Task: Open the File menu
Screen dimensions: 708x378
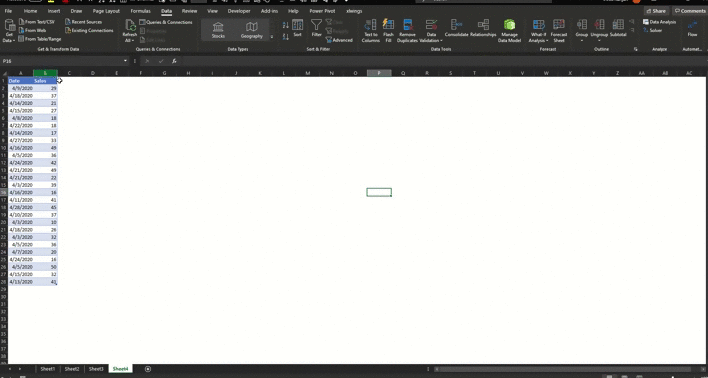Action: 8,11
